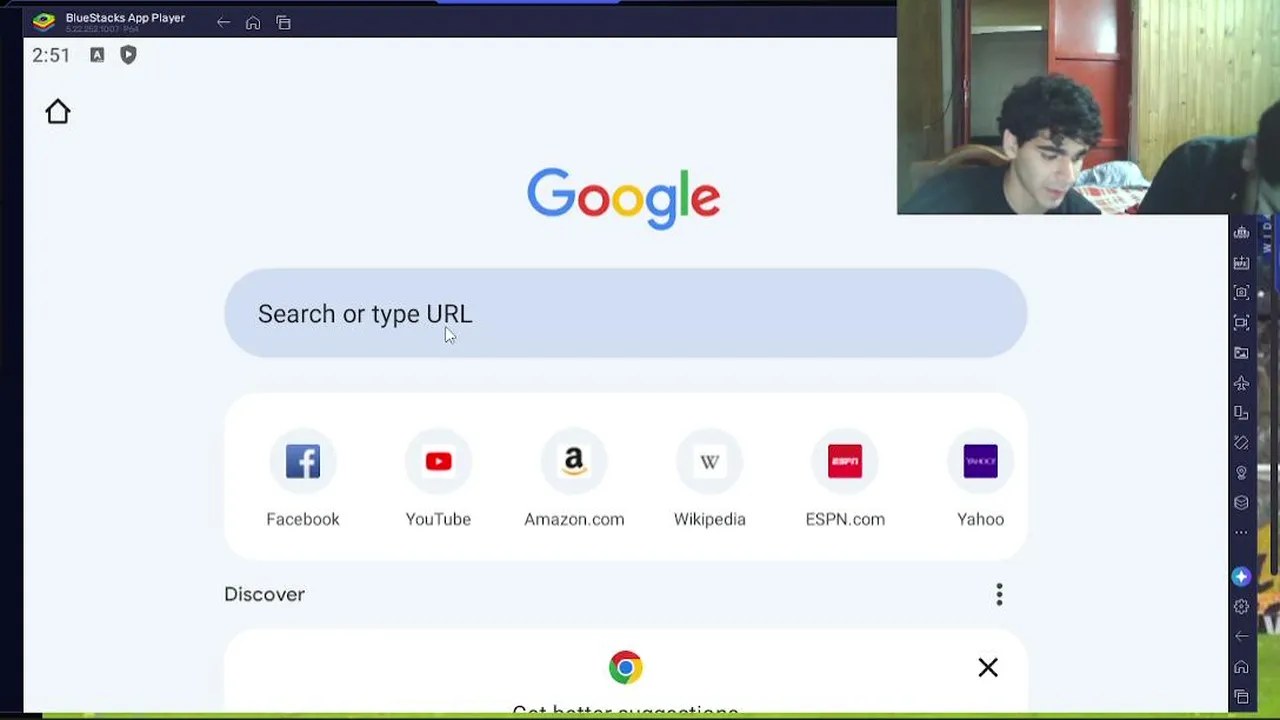Open recent apps from right sidebar
Viewport: 1280px width, 720px height.
coord(1241,697)
